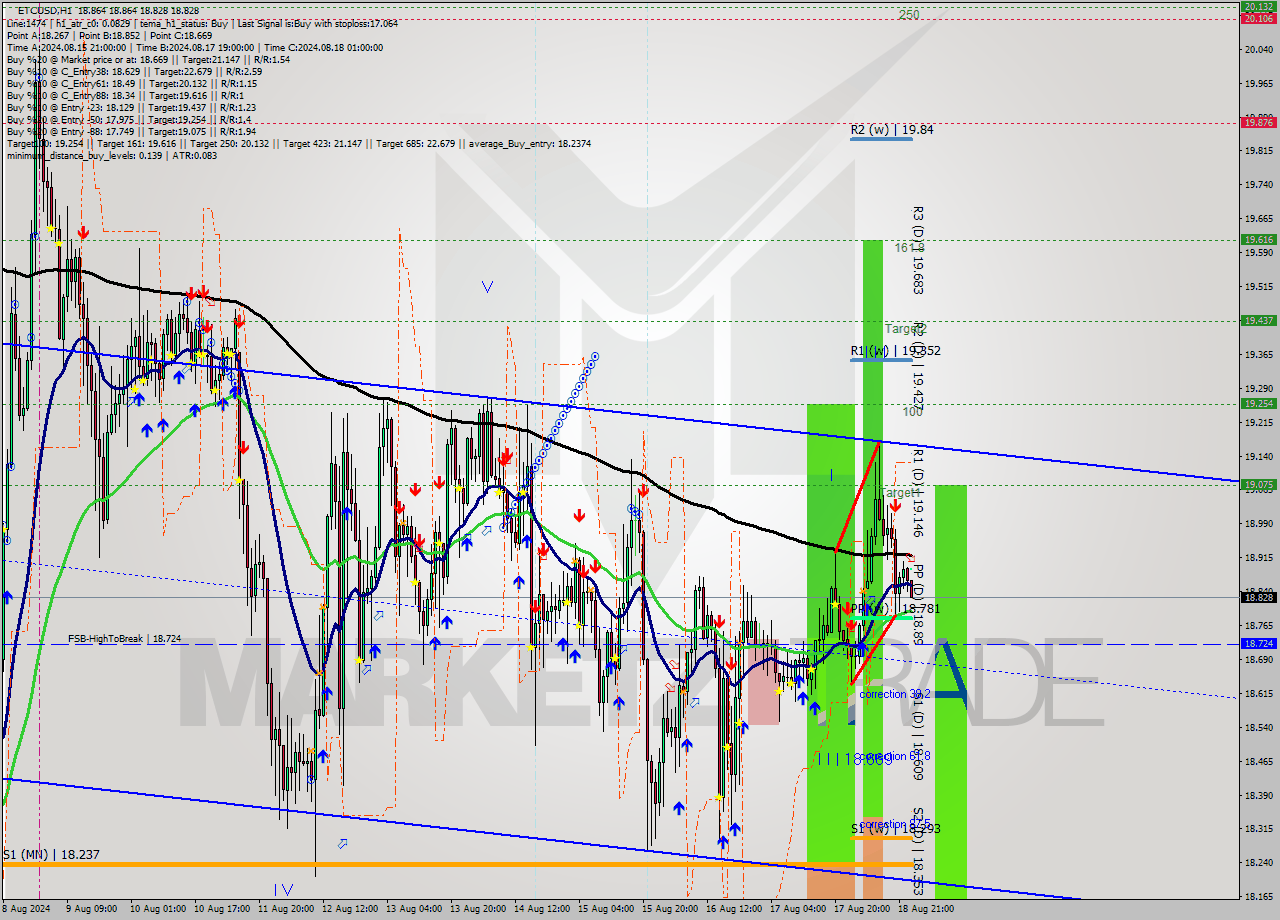This screenshot has width=1280, height=920.
Task: Select the green 250 Fibonacci level text
Action: pyautogui.click(x=908, y=15)
